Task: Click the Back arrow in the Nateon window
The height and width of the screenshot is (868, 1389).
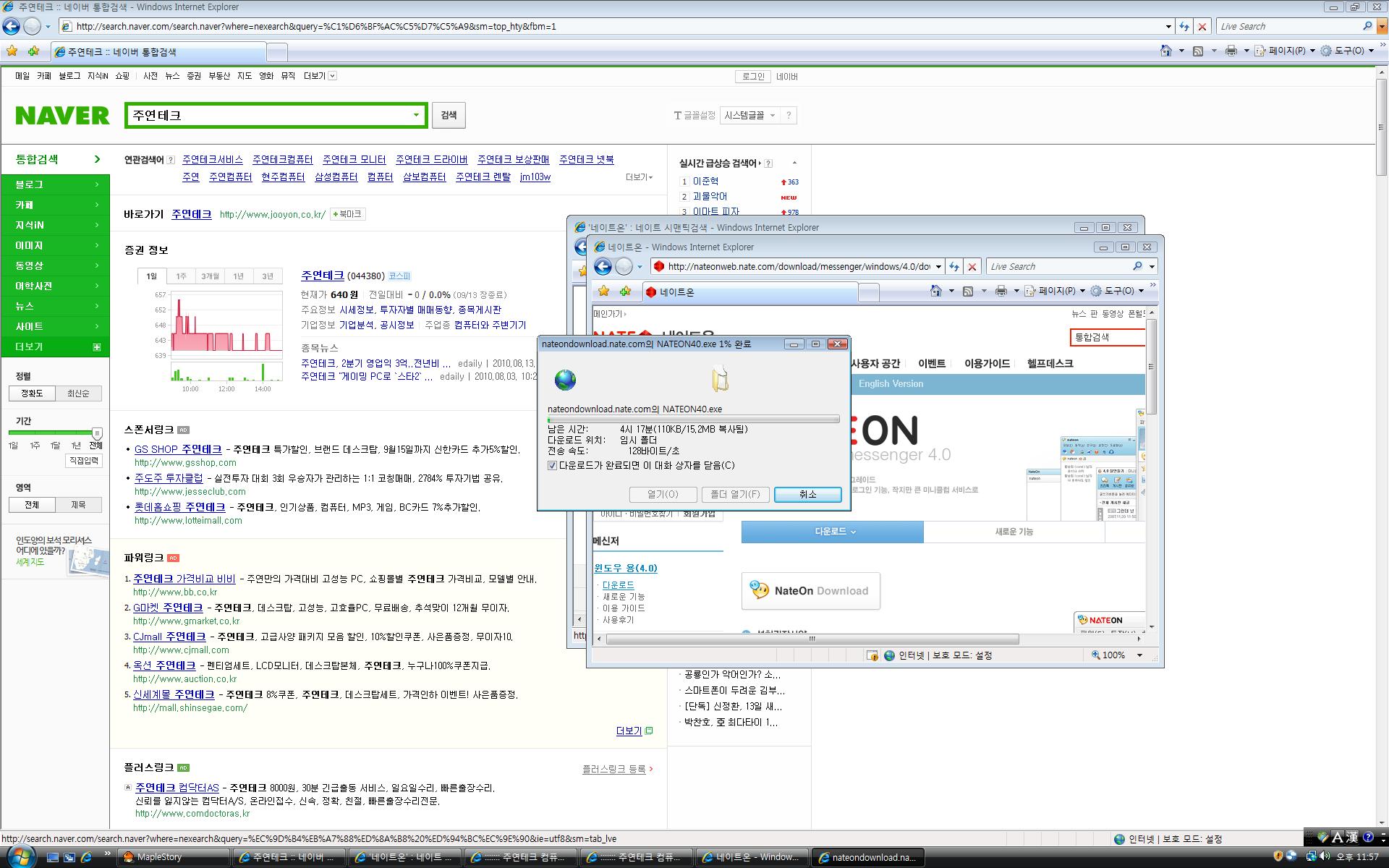Action: pos(603,267)
